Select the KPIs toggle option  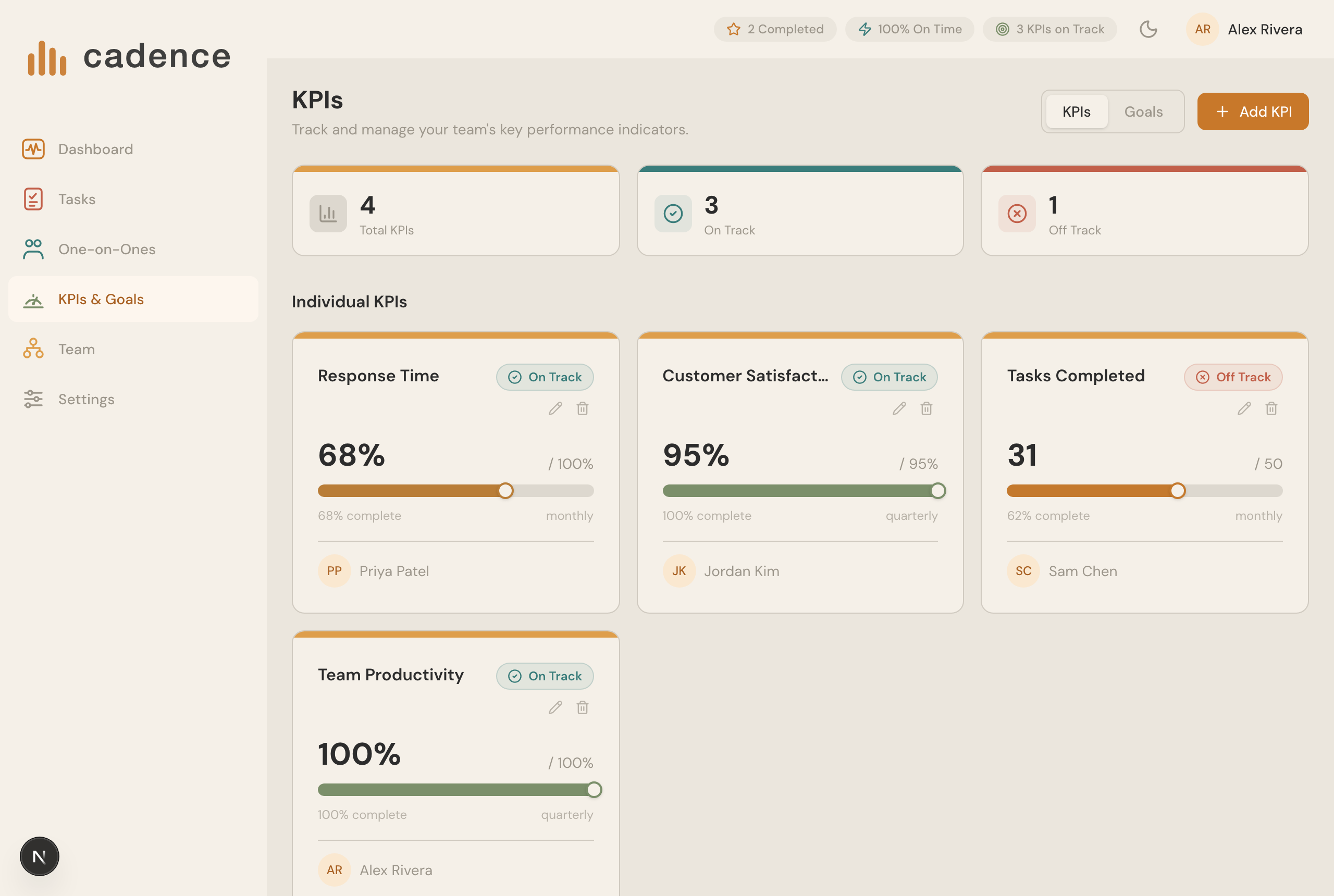(1076, 111)
